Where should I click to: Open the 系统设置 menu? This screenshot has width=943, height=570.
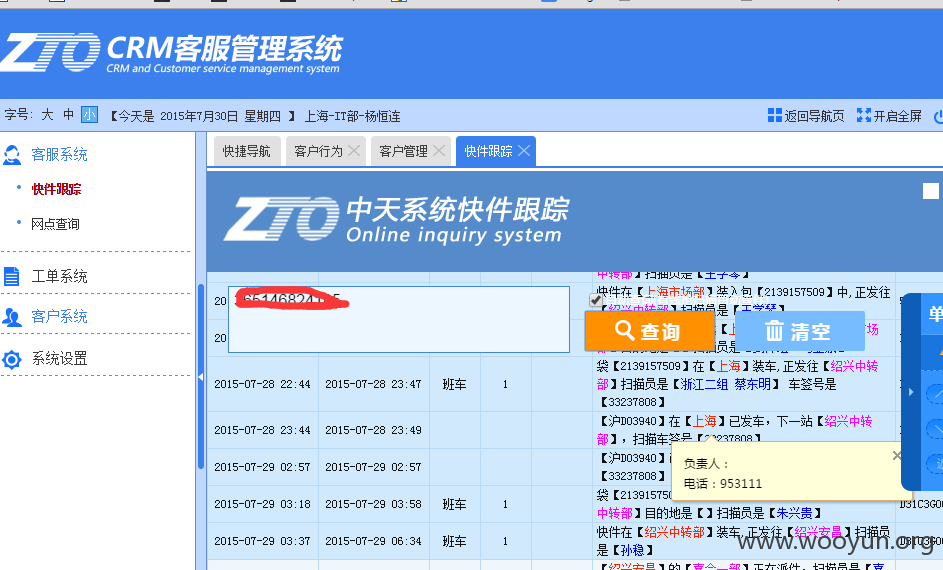60,359
